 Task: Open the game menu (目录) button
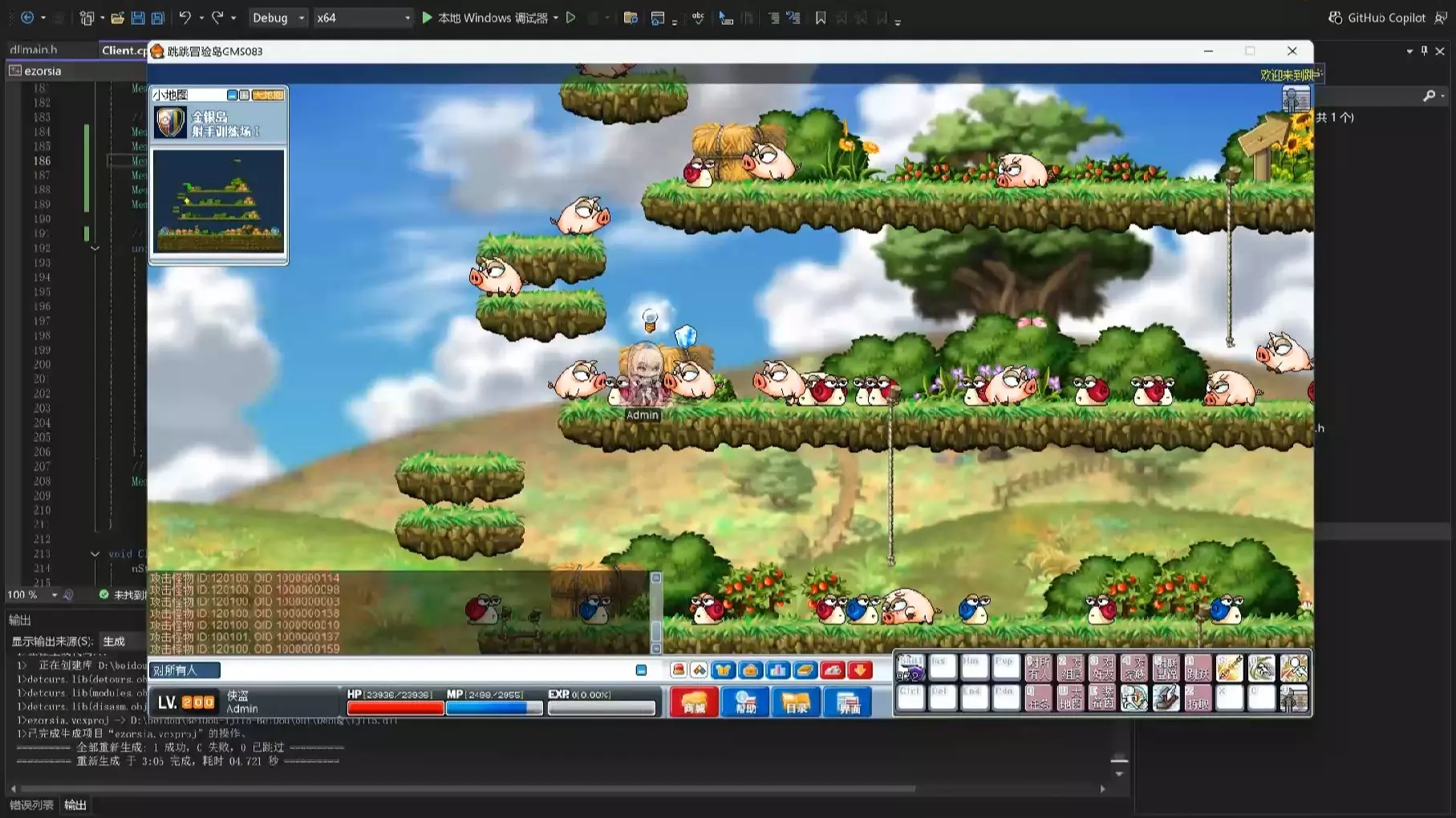pyautogui.click(x=797, y=702)
